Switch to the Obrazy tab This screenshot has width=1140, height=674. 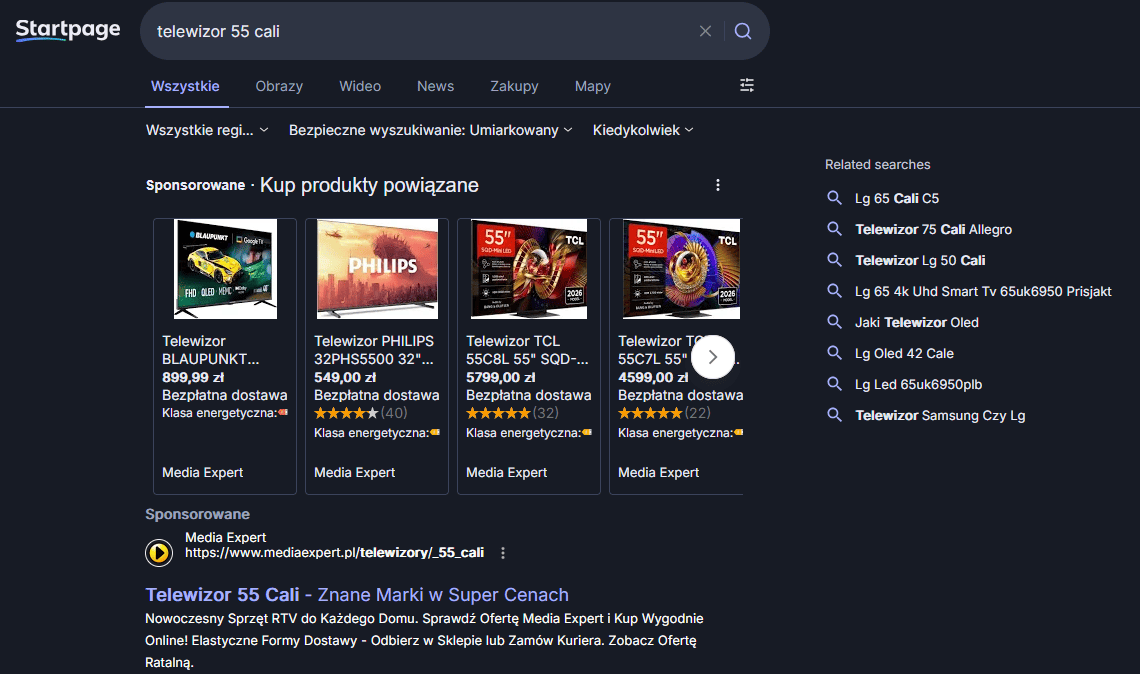[x=279, y=86]
